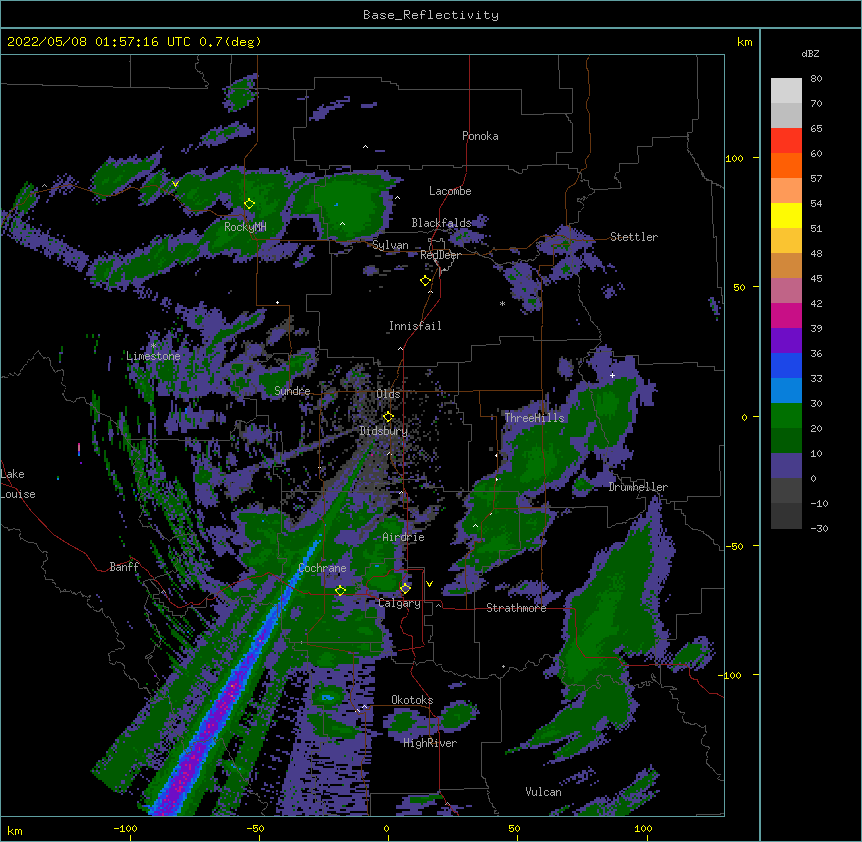This screenshot has width=862, height=842.
Task: Select the Calgary city label
Action: tap(399, 603)
